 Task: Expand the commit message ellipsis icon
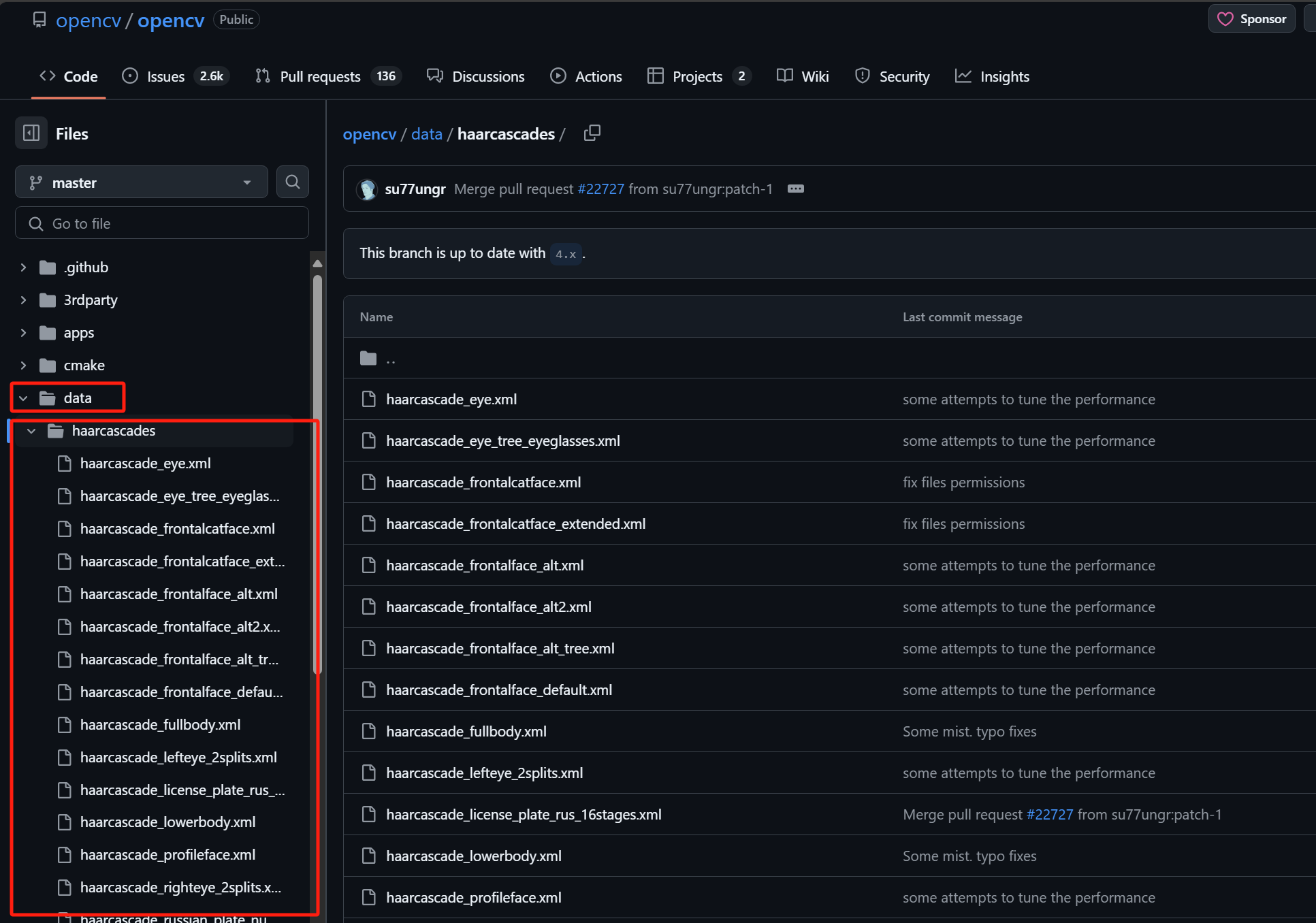tap(795, 189)
